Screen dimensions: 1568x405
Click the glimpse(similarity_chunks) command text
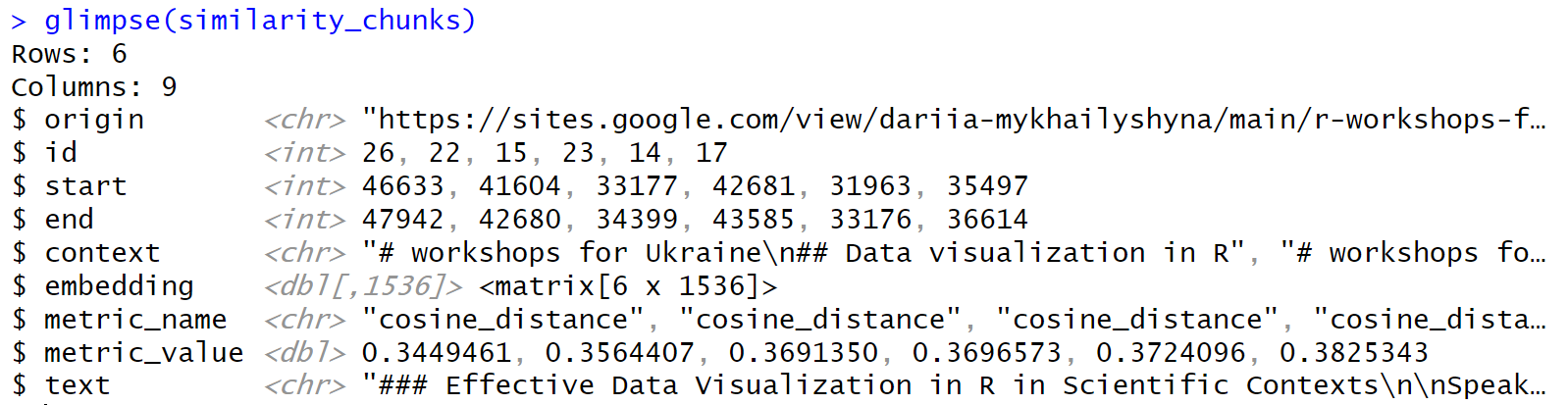pyautogui.click(x=260, y=21)
